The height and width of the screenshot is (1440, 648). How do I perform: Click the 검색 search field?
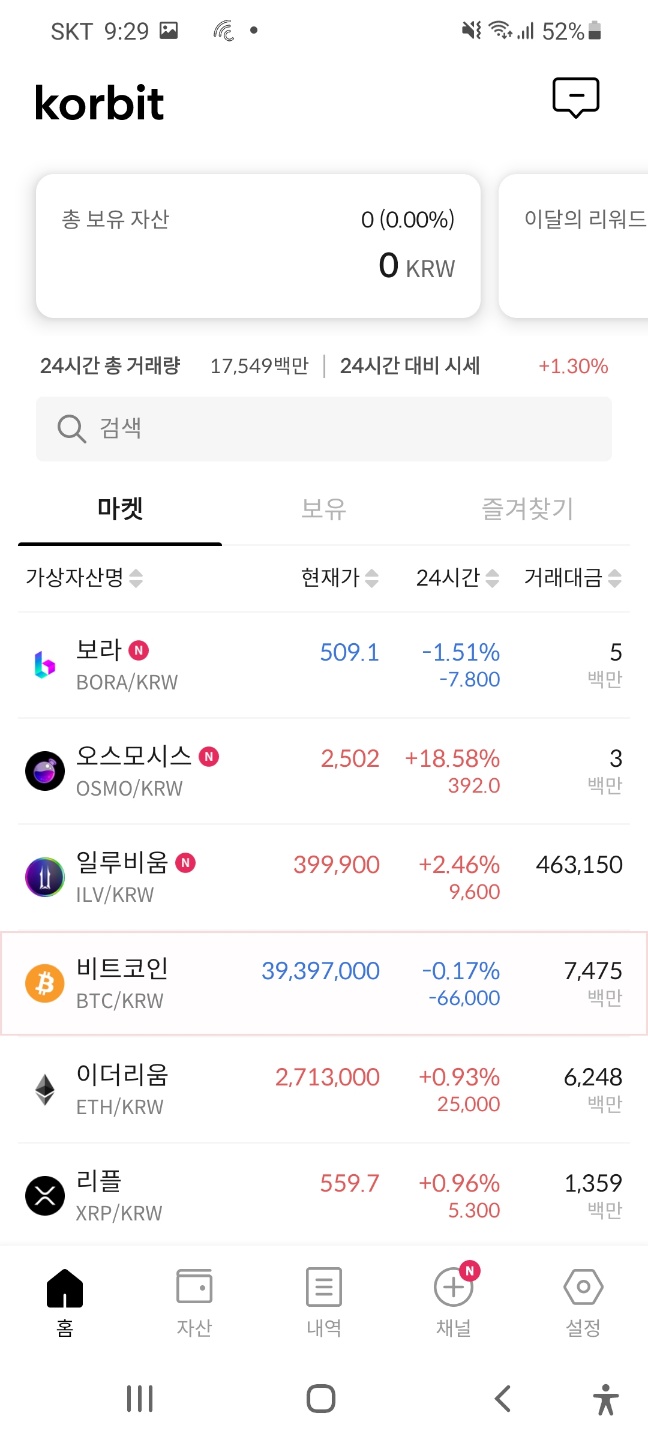coord(324,429)
